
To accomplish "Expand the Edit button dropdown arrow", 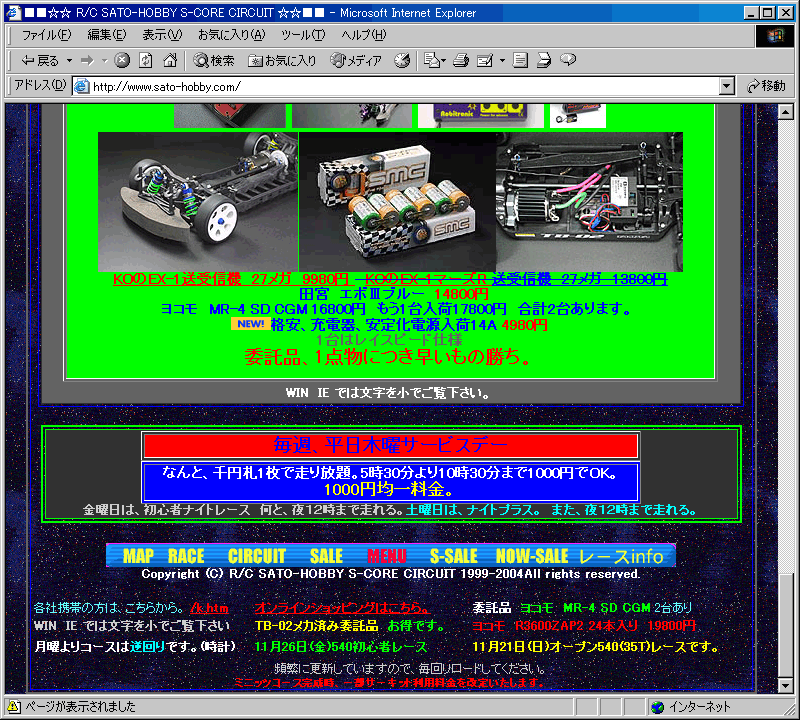I will (502, 61).
